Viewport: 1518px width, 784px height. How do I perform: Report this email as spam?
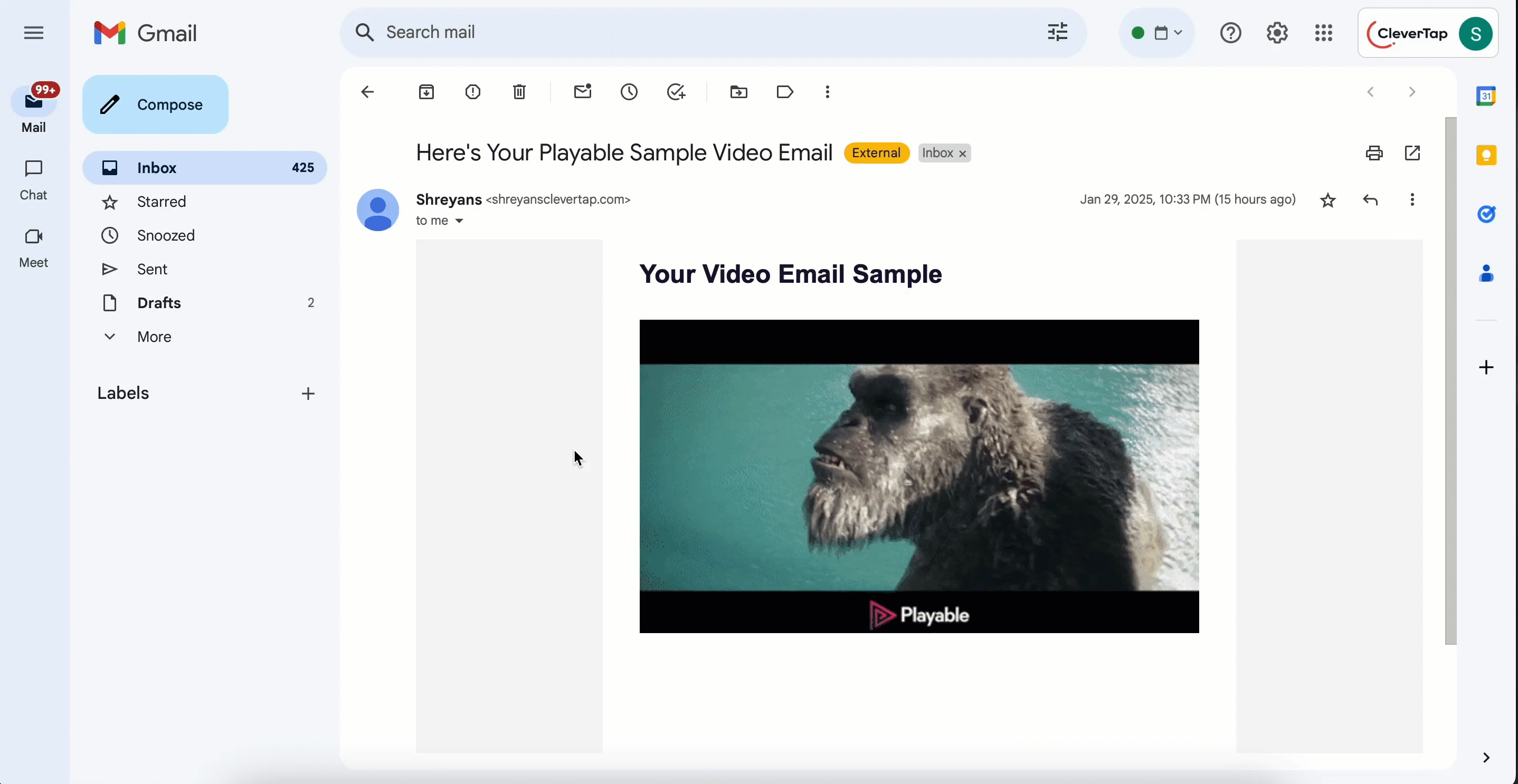pos(472,92)
